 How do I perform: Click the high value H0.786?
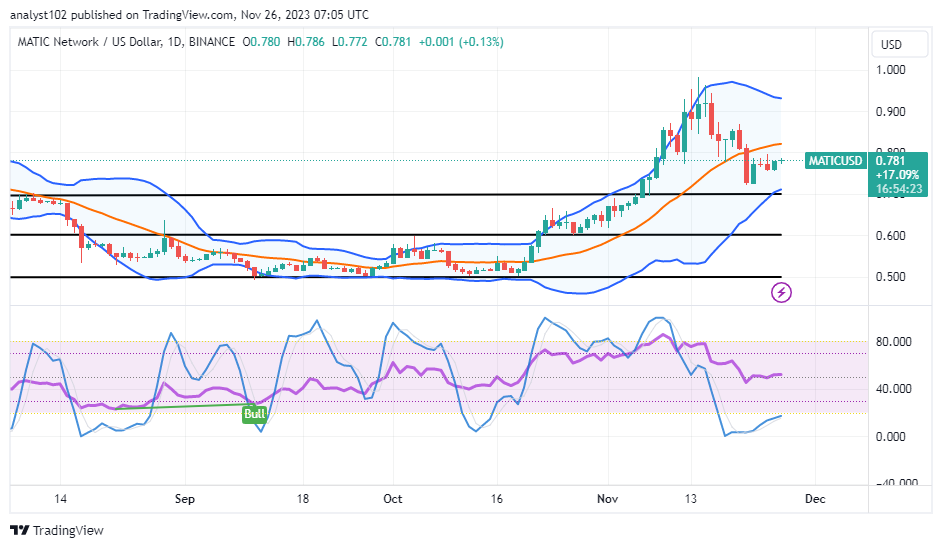(306, 42)
